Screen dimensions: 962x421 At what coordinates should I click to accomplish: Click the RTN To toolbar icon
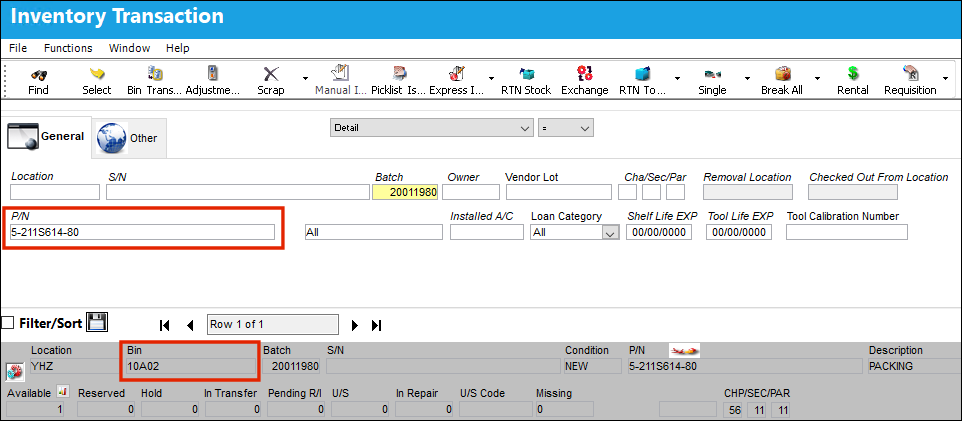tap(642, 74)
